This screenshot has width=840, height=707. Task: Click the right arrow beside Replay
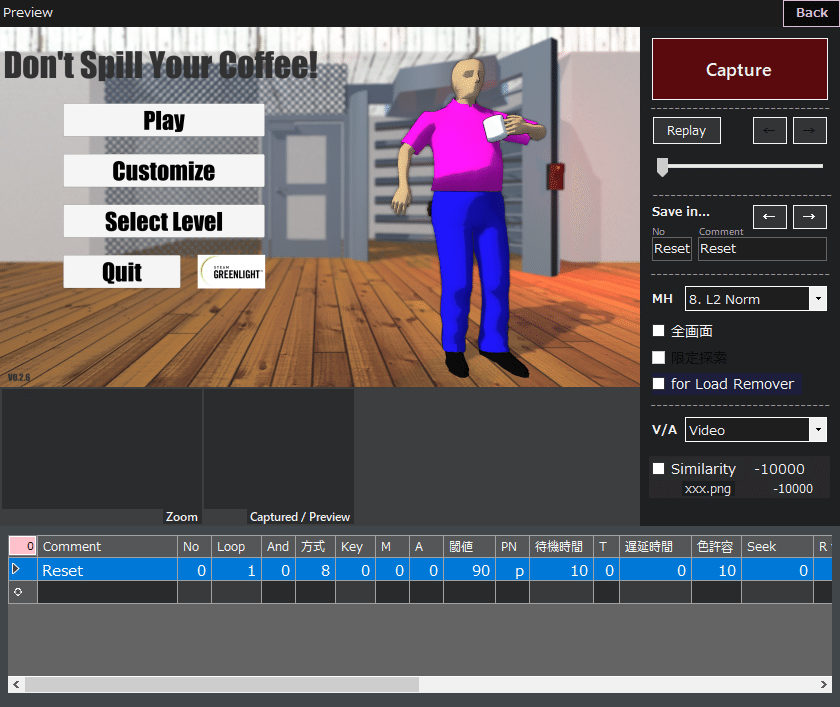(809, 131)
